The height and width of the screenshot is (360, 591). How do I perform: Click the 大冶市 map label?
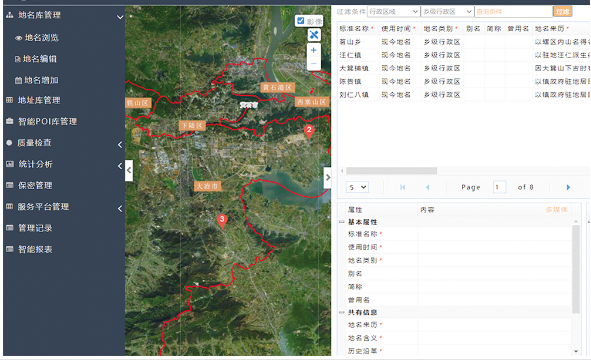click(x=207, y=186)
